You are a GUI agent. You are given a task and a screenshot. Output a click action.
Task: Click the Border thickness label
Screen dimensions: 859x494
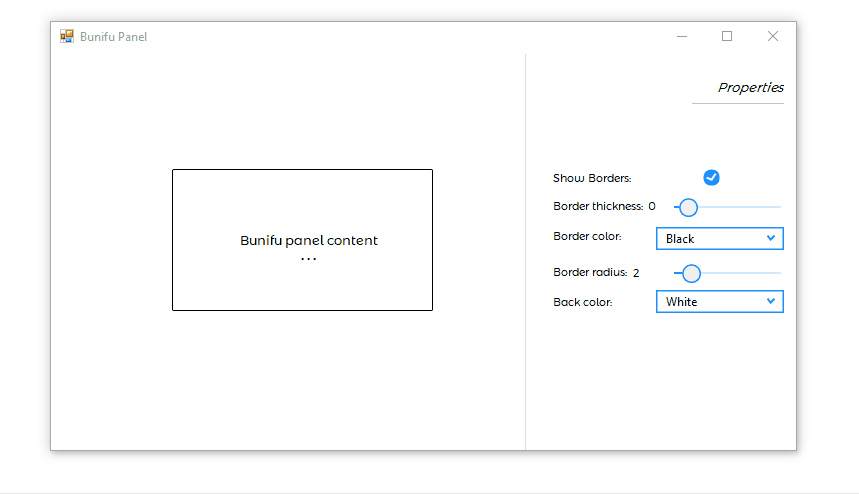pyautogui.click(x=598, y=206)
